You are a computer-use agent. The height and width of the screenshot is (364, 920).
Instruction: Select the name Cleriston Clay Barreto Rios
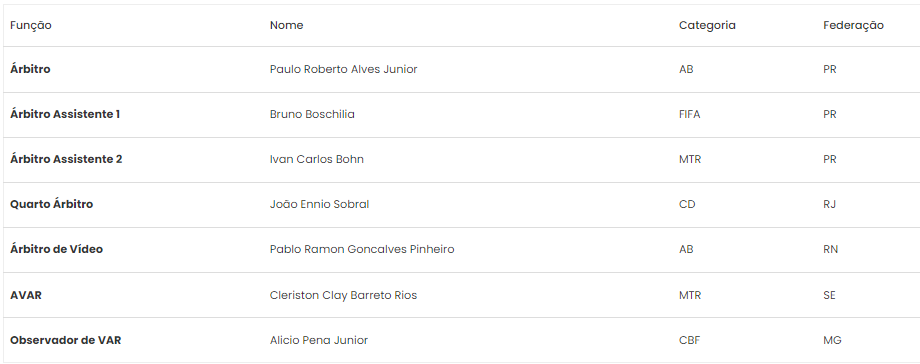click(343, 295)
